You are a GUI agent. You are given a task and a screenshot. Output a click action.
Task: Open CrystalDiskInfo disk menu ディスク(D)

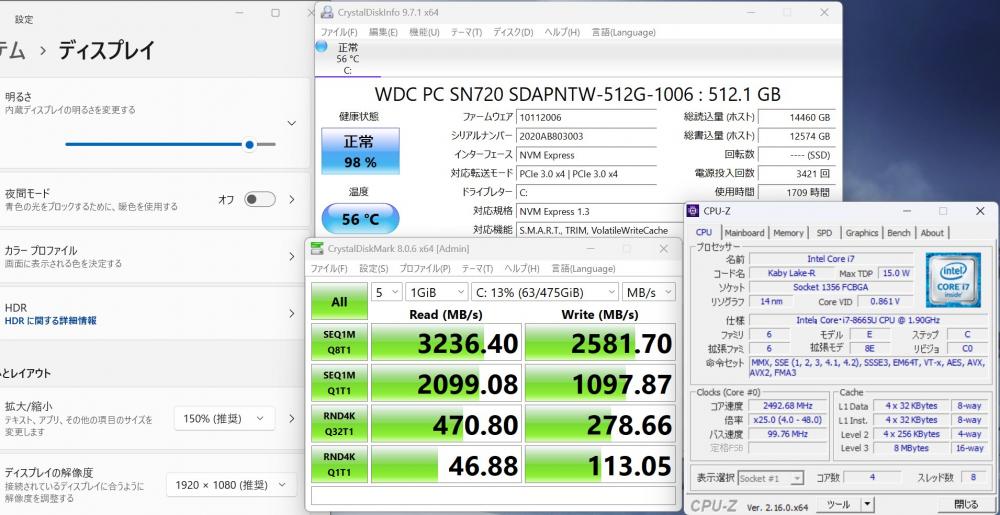[513, 32]
